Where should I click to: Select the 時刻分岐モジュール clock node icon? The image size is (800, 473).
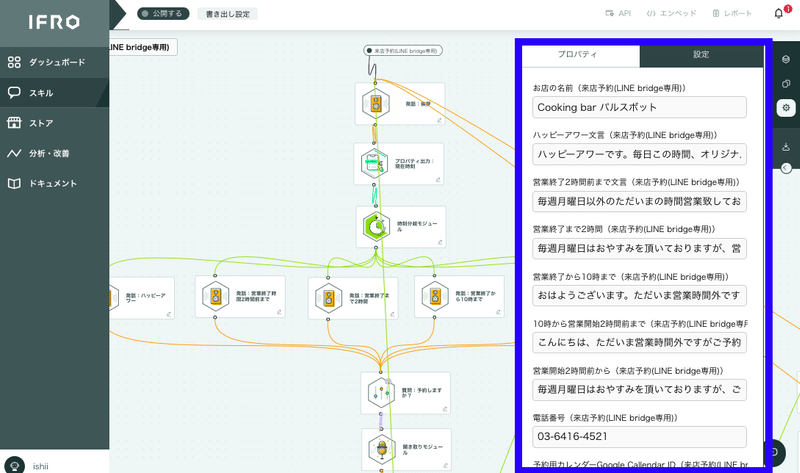click(x=377, y=227)
